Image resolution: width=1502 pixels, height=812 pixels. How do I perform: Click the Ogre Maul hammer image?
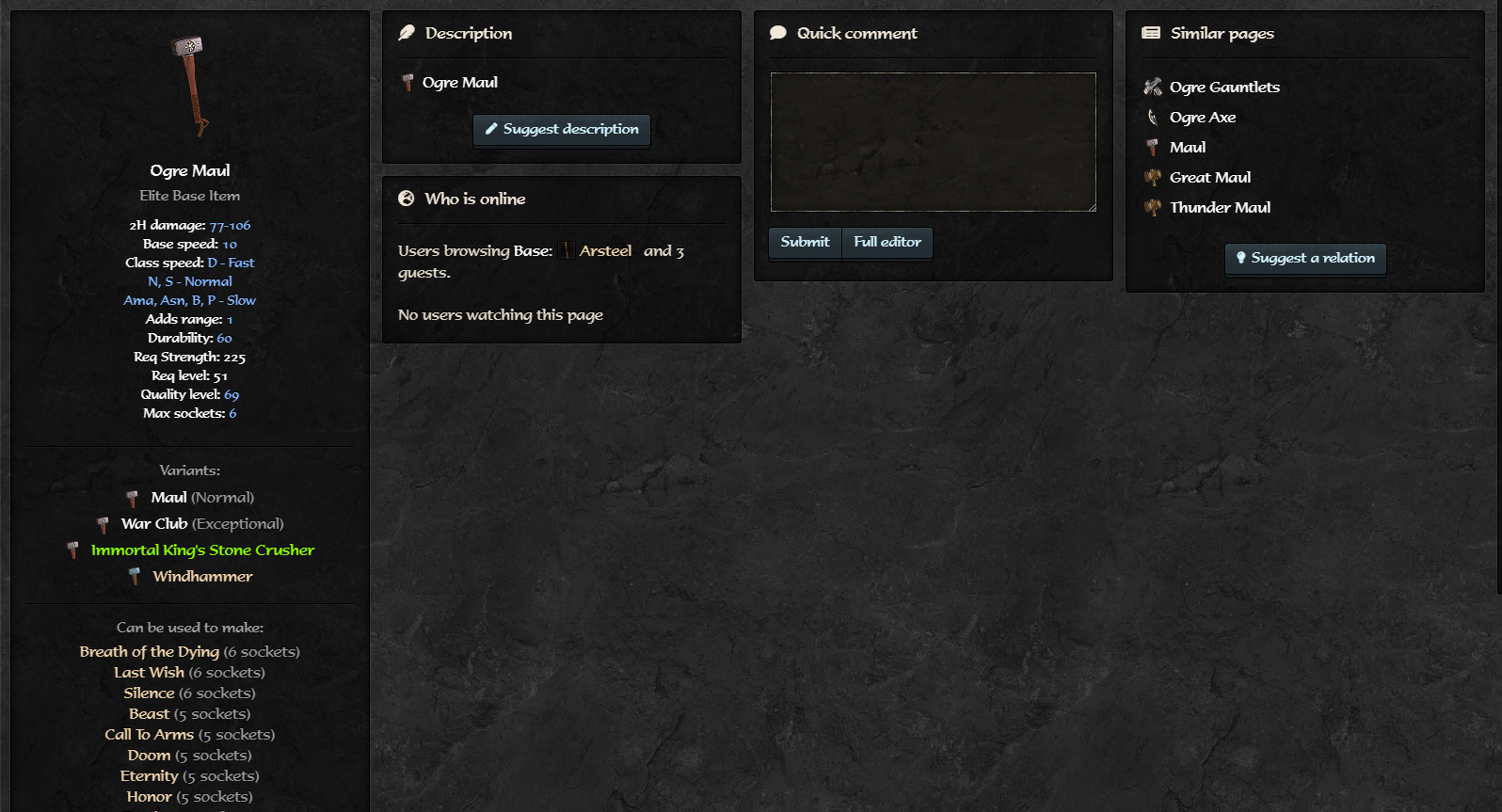pyautogui.click(x=189, y=87)
